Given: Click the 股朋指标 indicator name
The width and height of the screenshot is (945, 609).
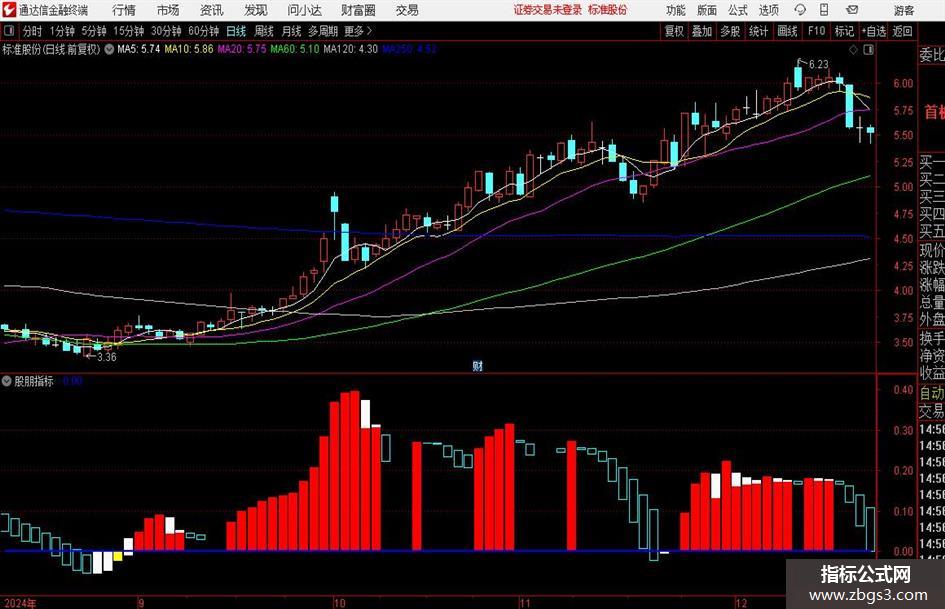Looking at the screenshot, I should tap(34, 381).
